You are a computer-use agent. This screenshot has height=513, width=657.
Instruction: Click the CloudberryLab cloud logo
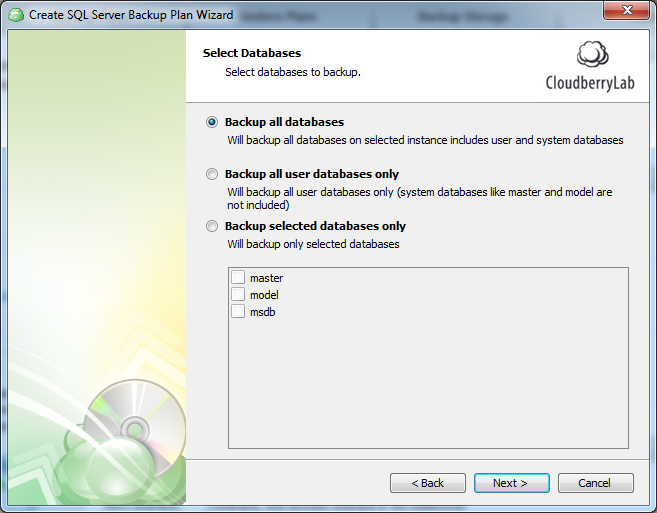593,54
